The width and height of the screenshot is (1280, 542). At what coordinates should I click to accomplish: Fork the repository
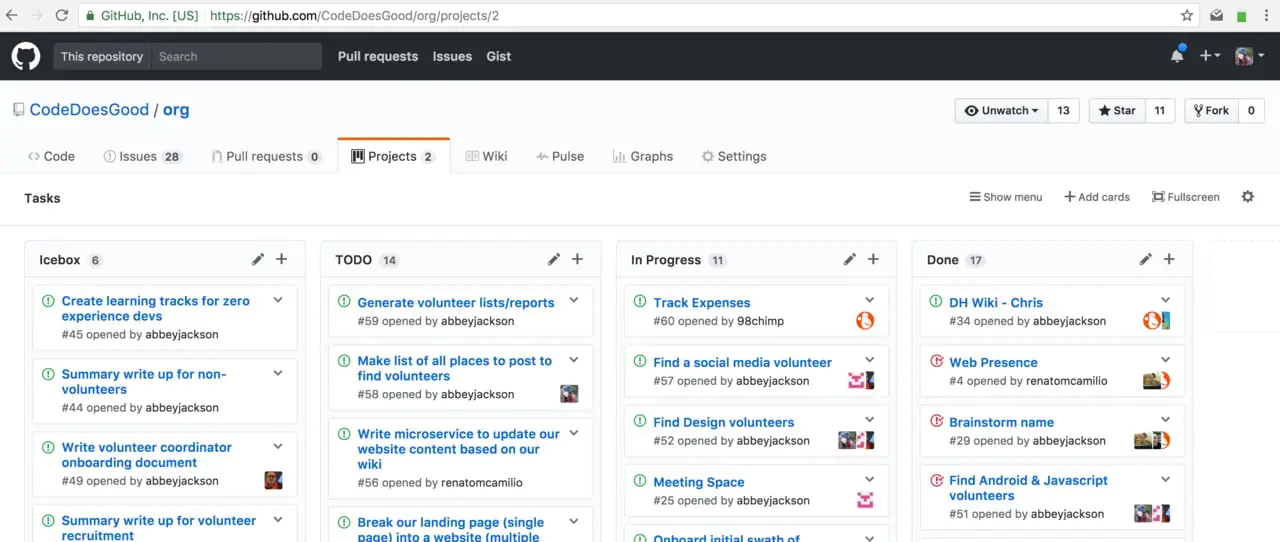coord(1211,110)
